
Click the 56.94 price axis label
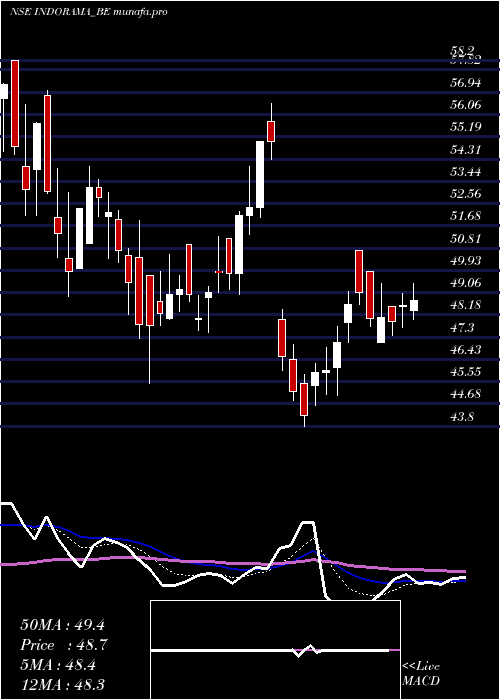[x=466, y=83]
